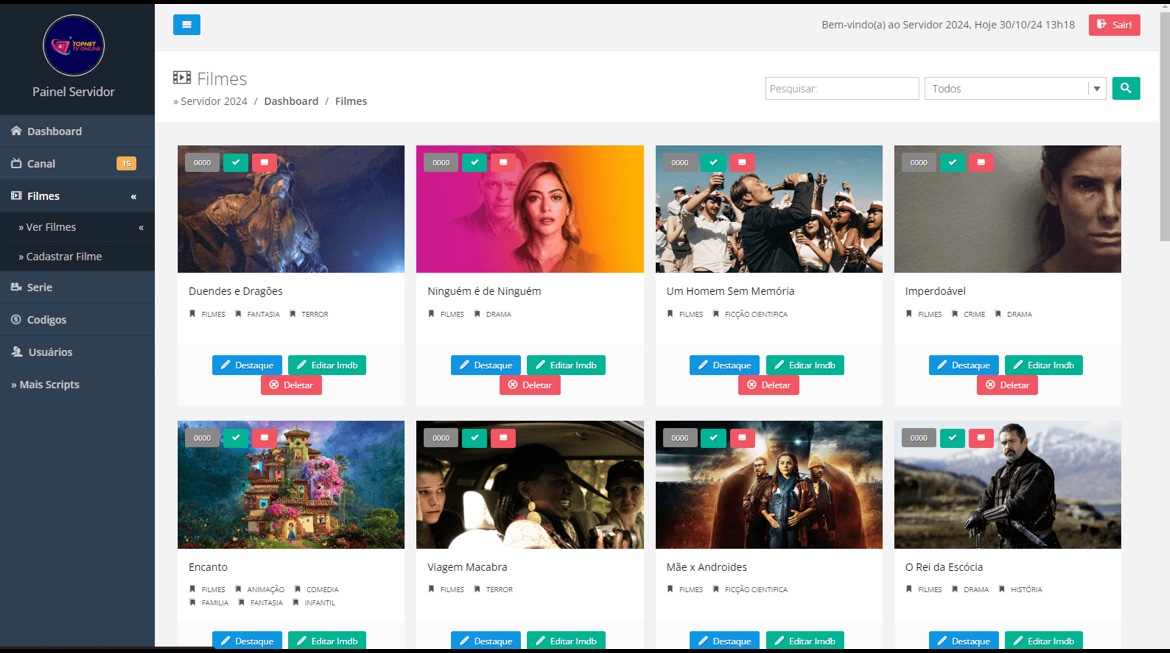Select Cadastrar Filme submenu item

[x=78, y=256]
